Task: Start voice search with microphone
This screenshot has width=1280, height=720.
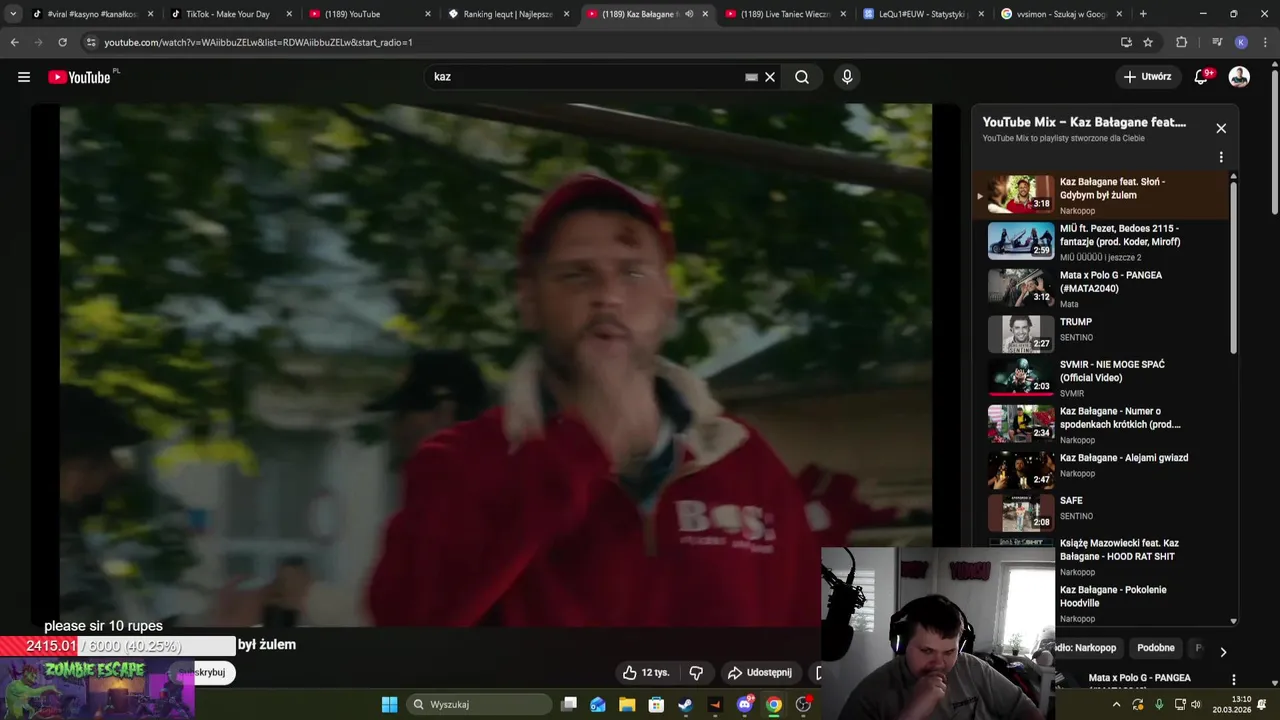Action: pos(847,77)
